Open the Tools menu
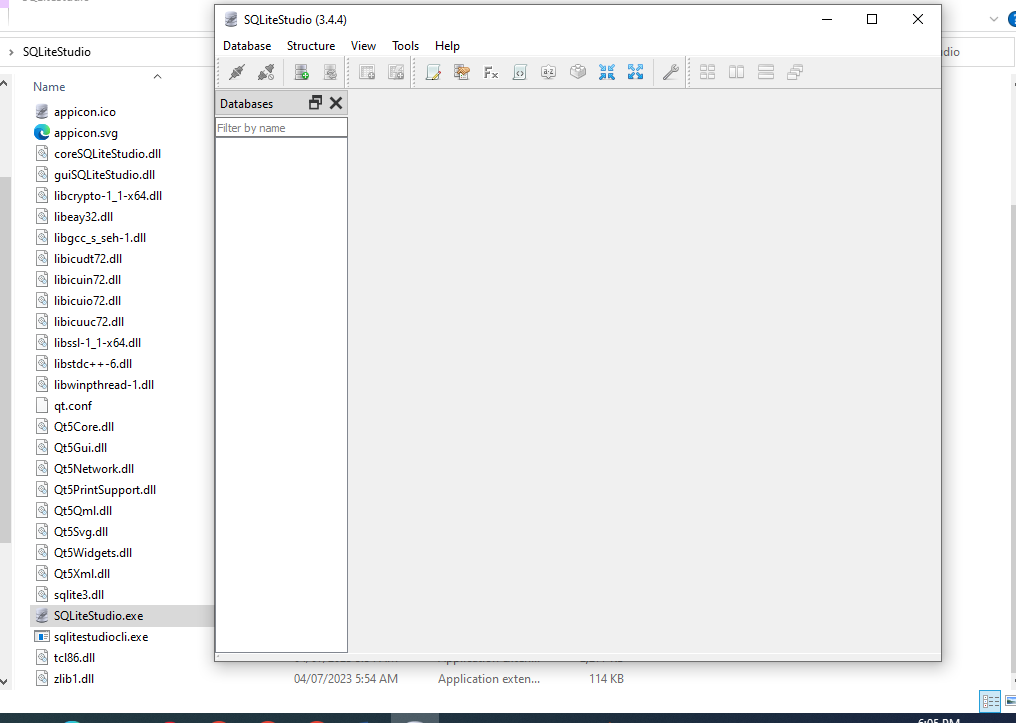Viewport: 1016px width, 723px height. (405, 46)
